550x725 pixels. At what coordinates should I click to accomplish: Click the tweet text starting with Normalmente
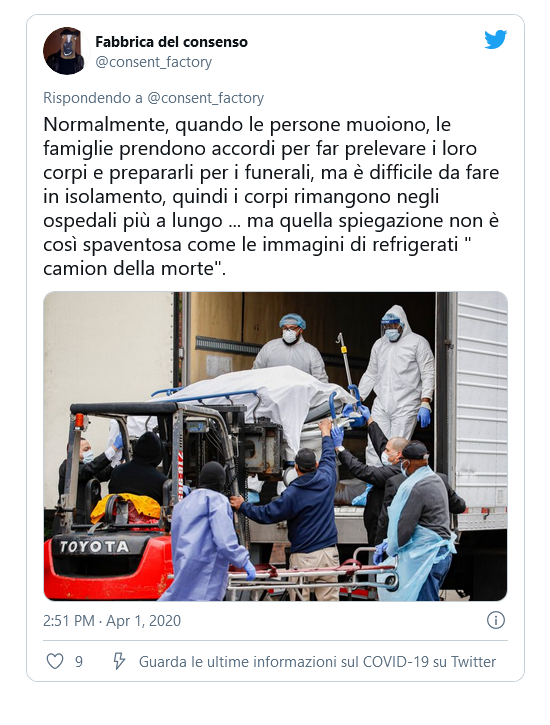[271, 197]
